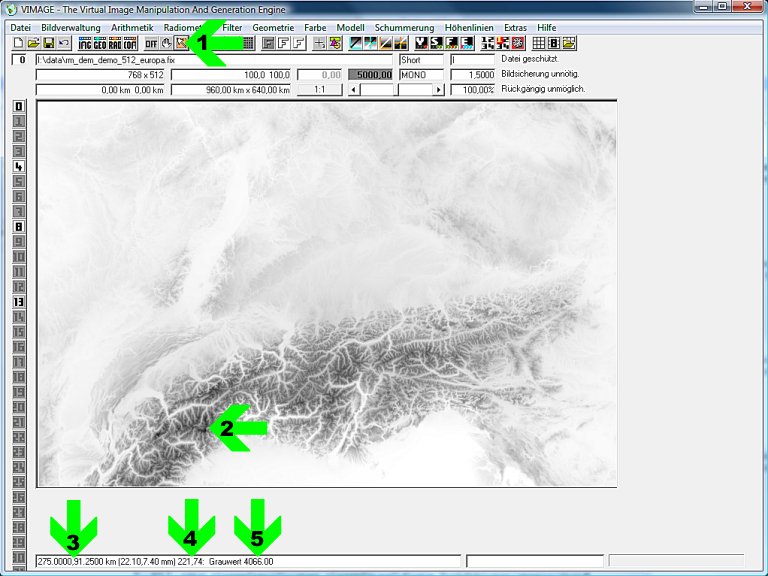
Task: Open the Schummerung menu
Action: pos(405,27)
